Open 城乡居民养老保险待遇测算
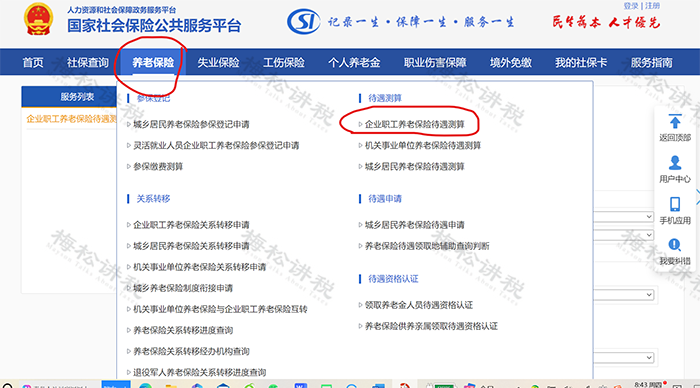This screenshot has height=388, width=700. 415,167
